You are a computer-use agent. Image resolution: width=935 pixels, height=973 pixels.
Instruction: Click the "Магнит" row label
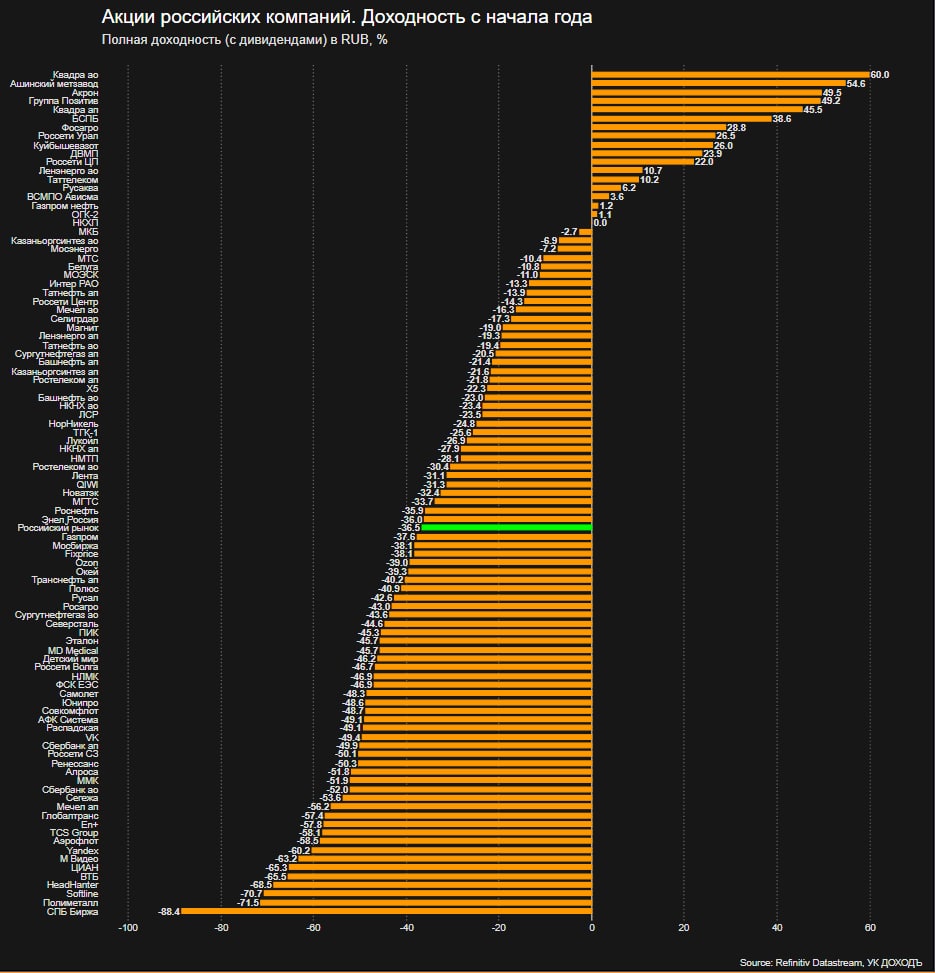(83, 328)
